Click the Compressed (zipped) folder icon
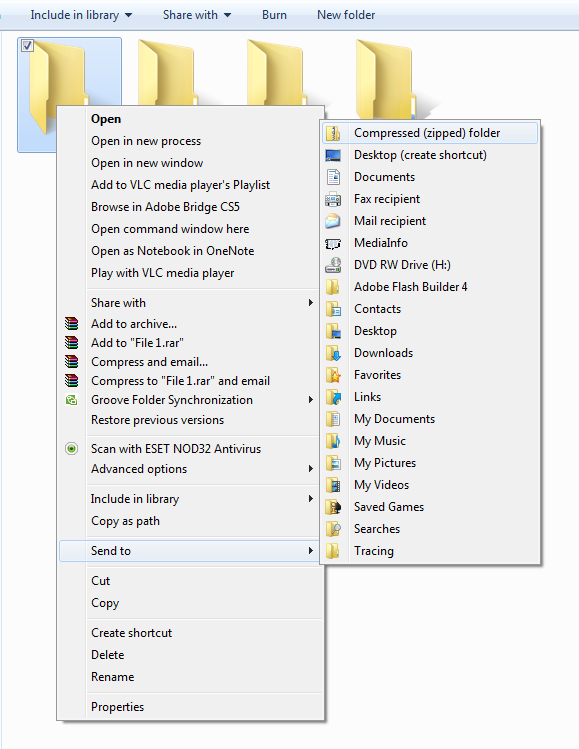Screen dimensions: 579x749 click(333, 133)
